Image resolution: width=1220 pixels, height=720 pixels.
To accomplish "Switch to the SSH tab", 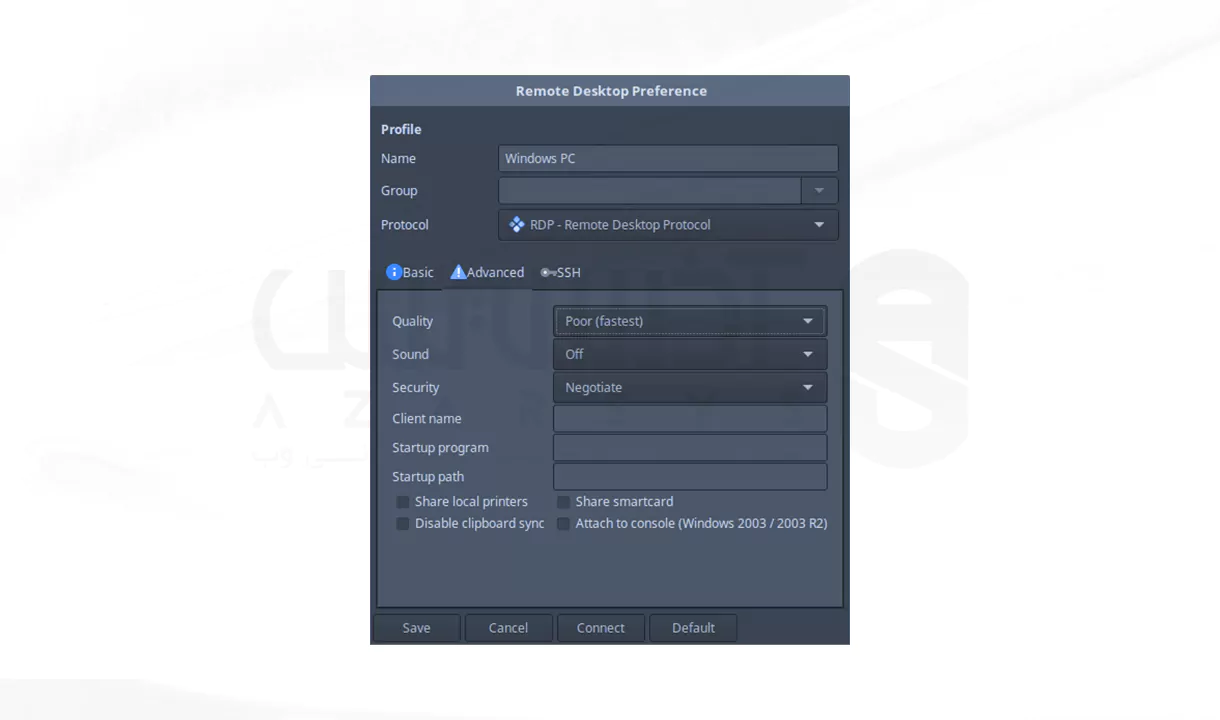I will click(561, 272).
